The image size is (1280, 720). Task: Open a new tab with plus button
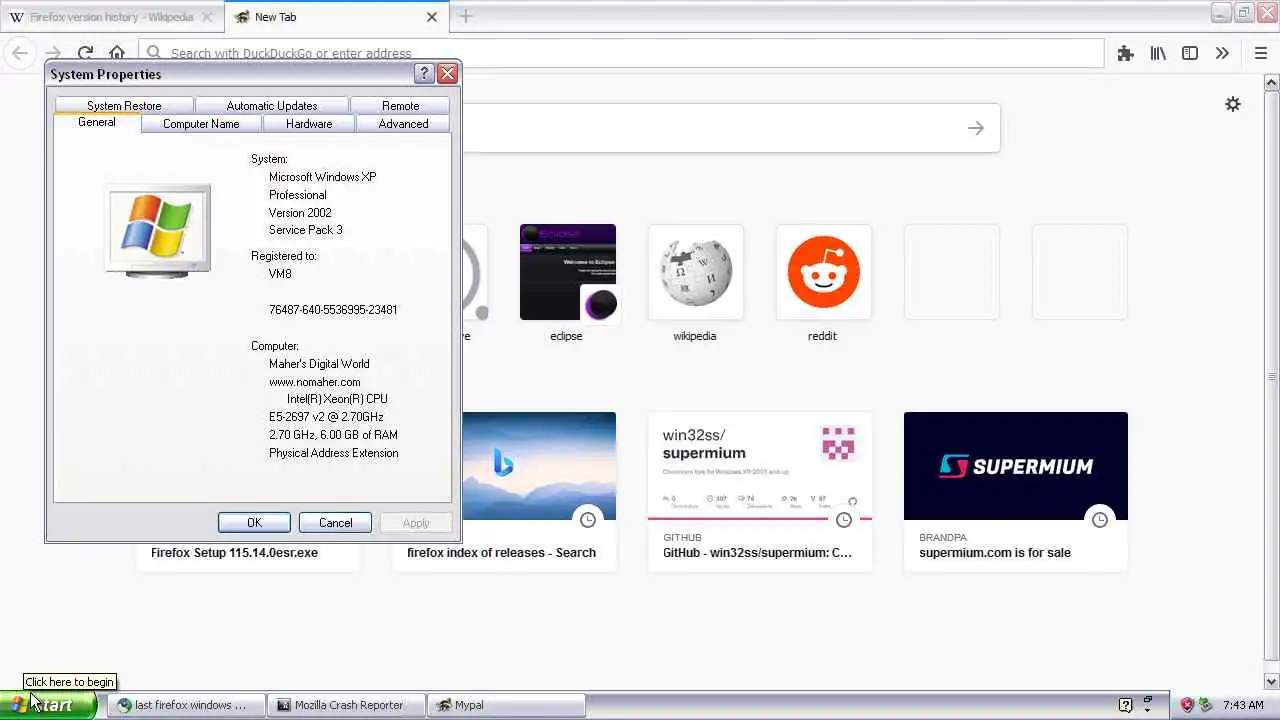coord(466,16)
